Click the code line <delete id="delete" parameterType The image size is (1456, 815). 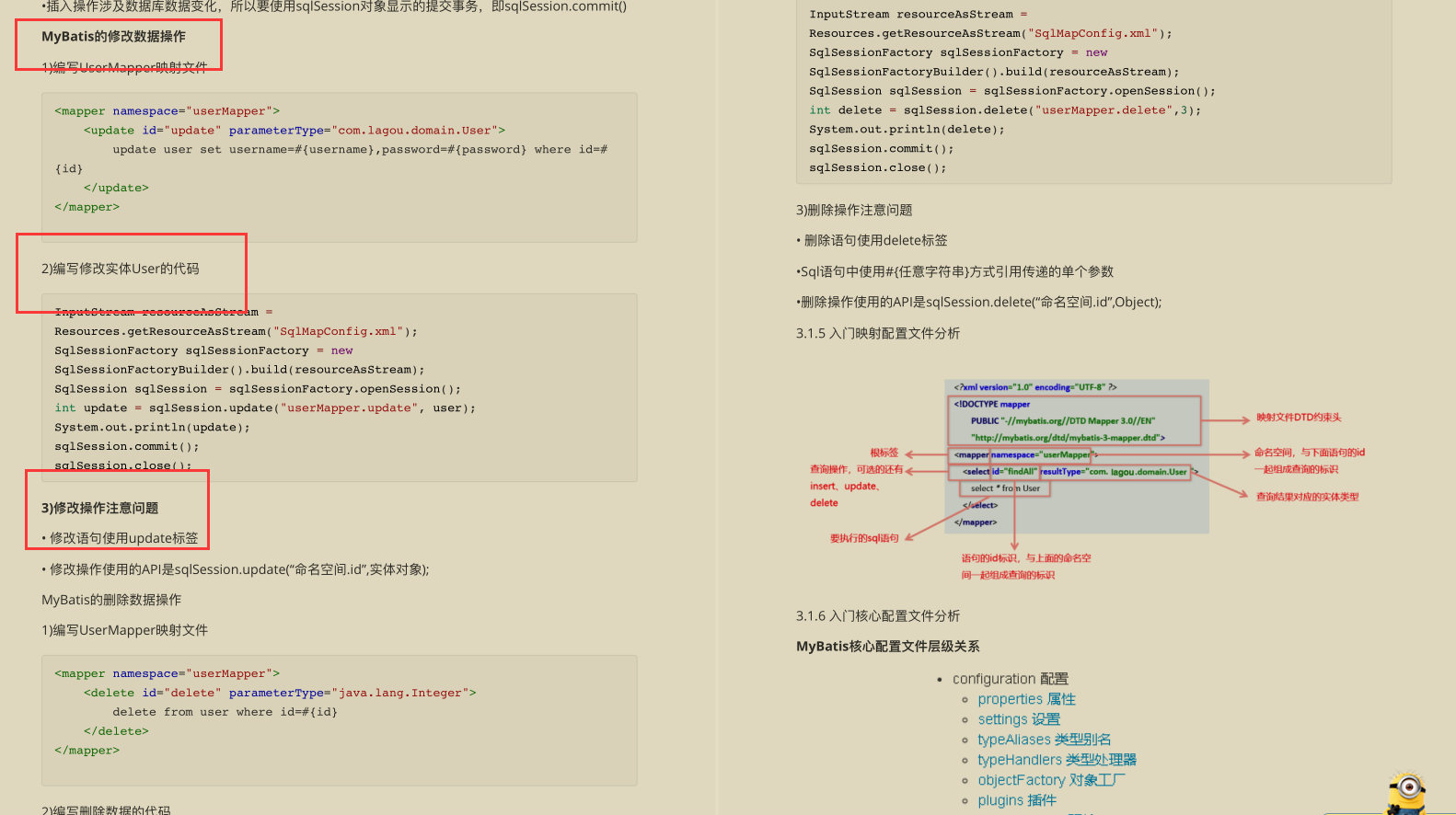[x=280, y=693]
